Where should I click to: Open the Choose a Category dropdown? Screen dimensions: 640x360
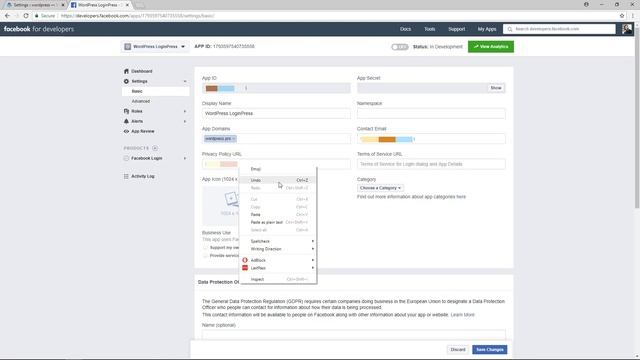(380, 188)
